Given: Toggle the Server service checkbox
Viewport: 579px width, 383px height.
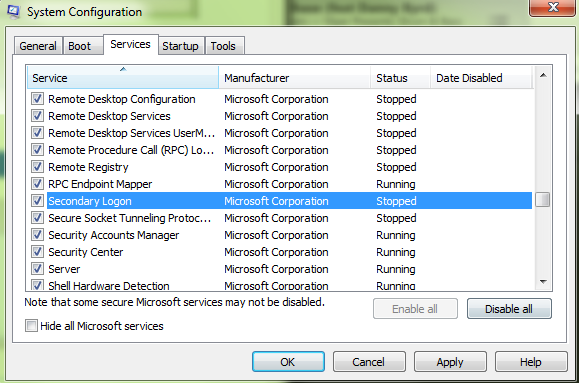Looking at the screenshot, I should coord(37,269).
